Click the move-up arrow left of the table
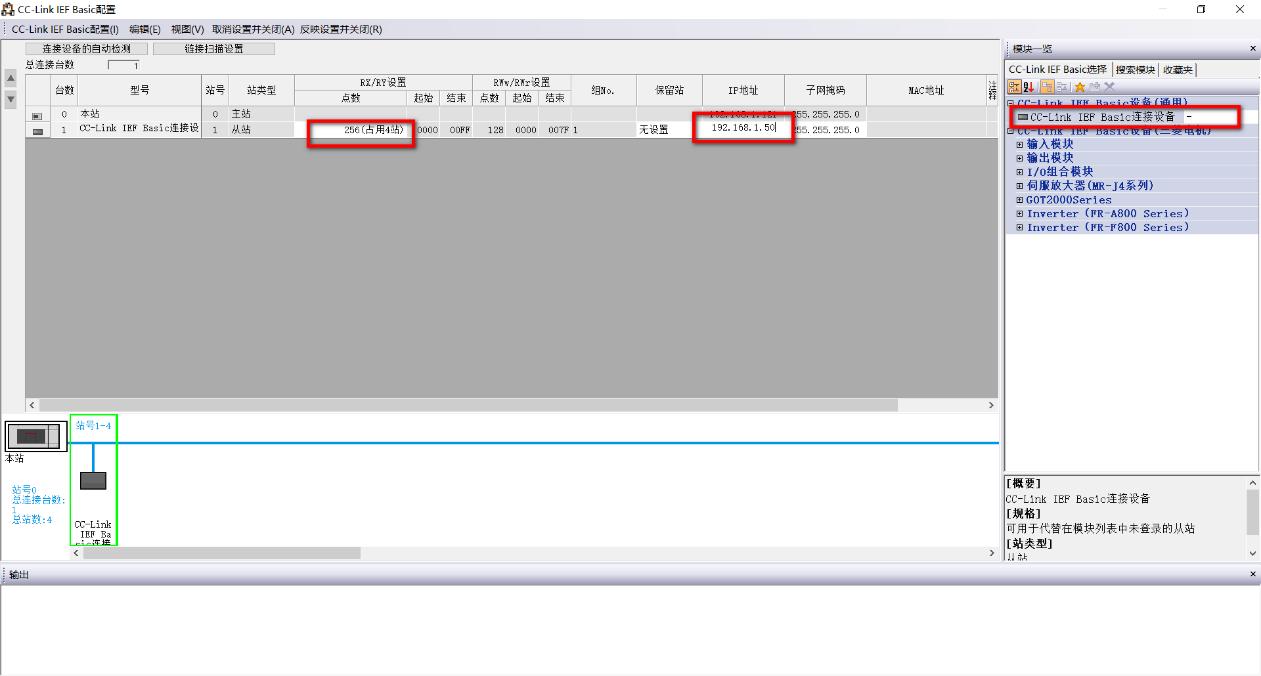 (11, 78)
